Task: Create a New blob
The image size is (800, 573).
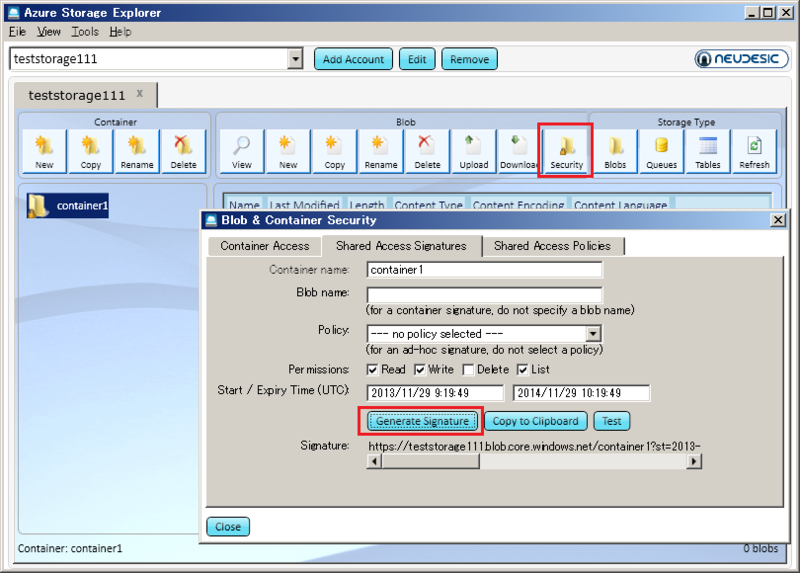Action: point(288,152)
